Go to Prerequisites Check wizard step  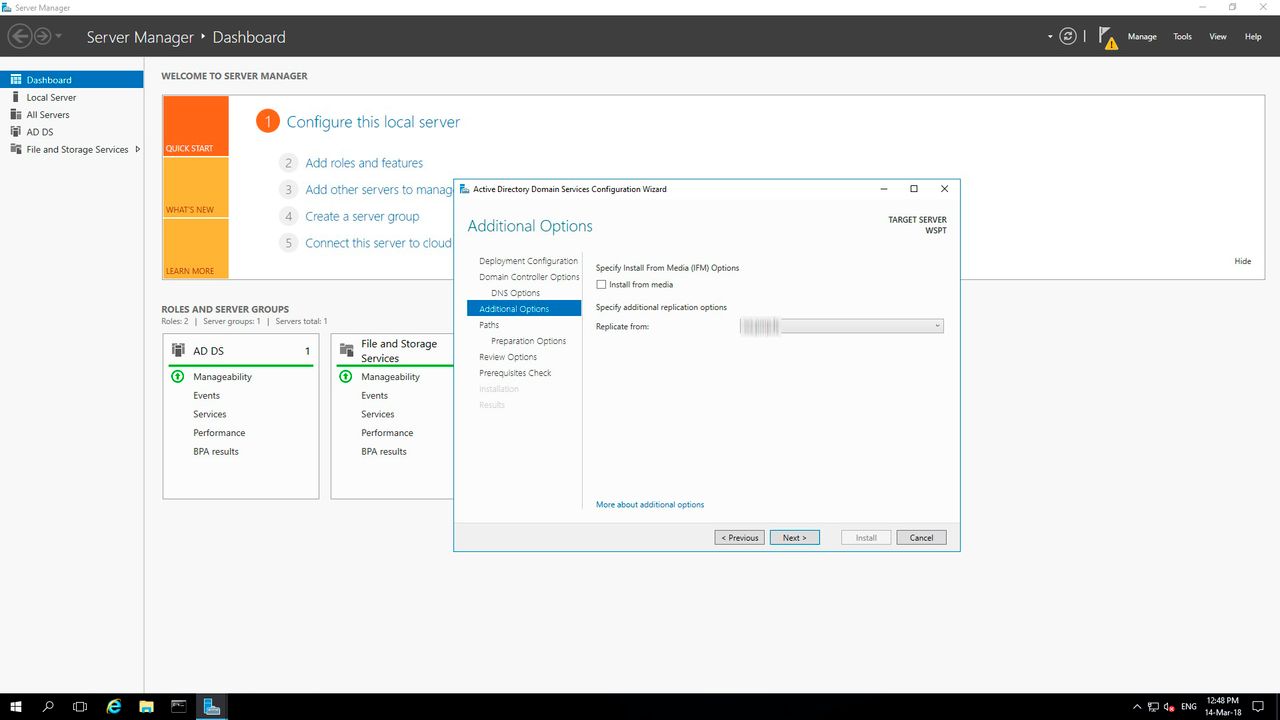click(515, 373)
